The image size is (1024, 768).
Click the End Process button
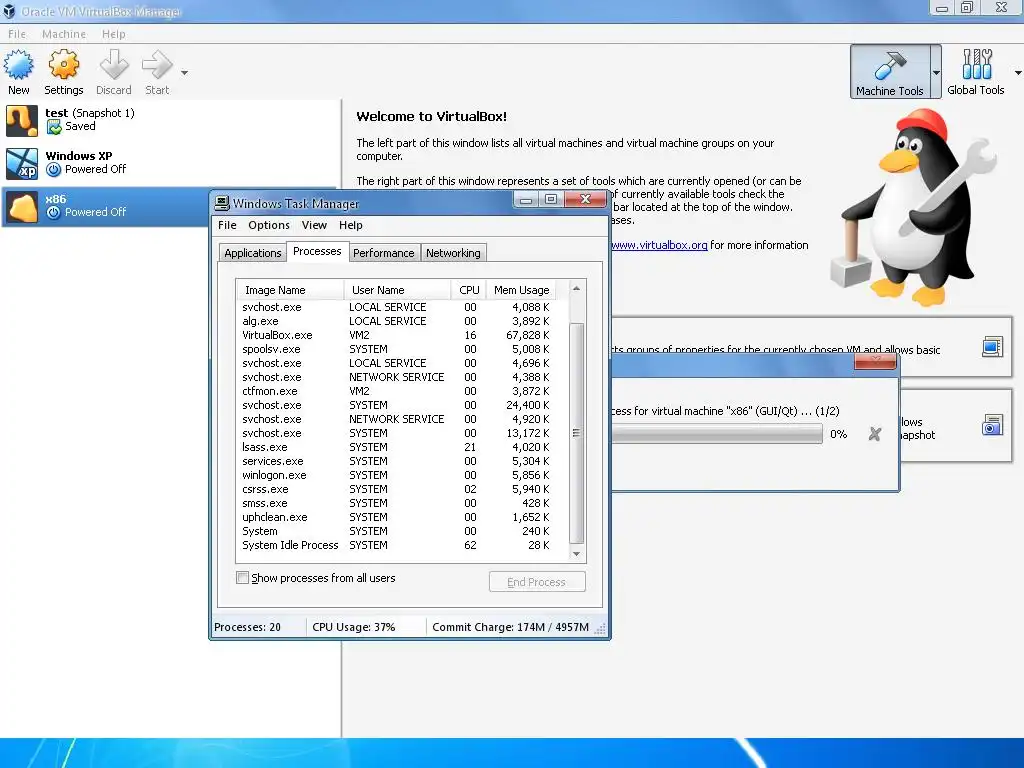537,582
